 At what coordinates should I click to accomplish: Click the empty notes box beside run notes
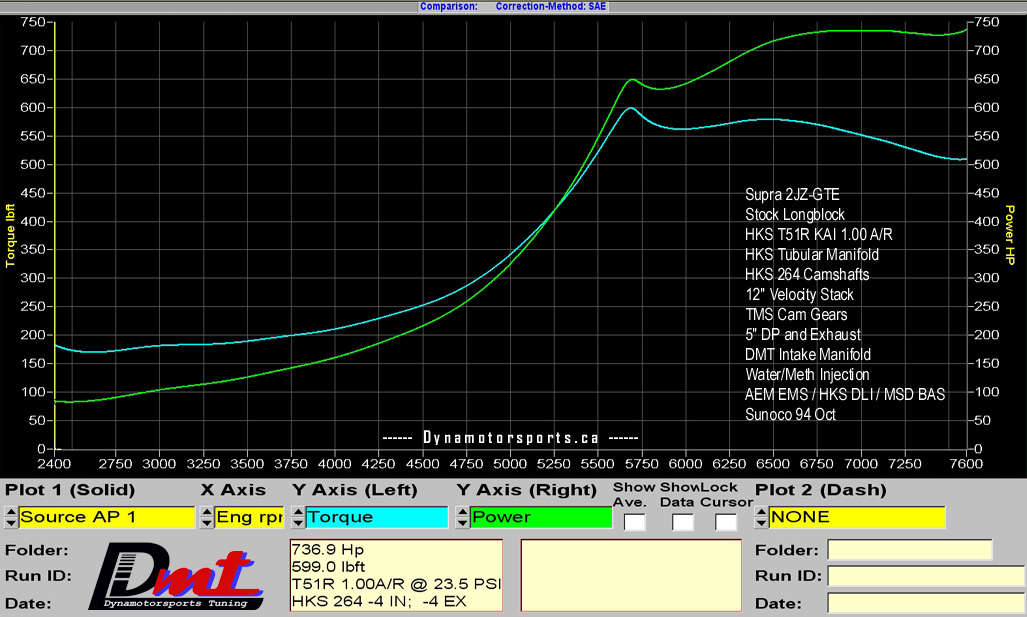click(x=631, y=575)
